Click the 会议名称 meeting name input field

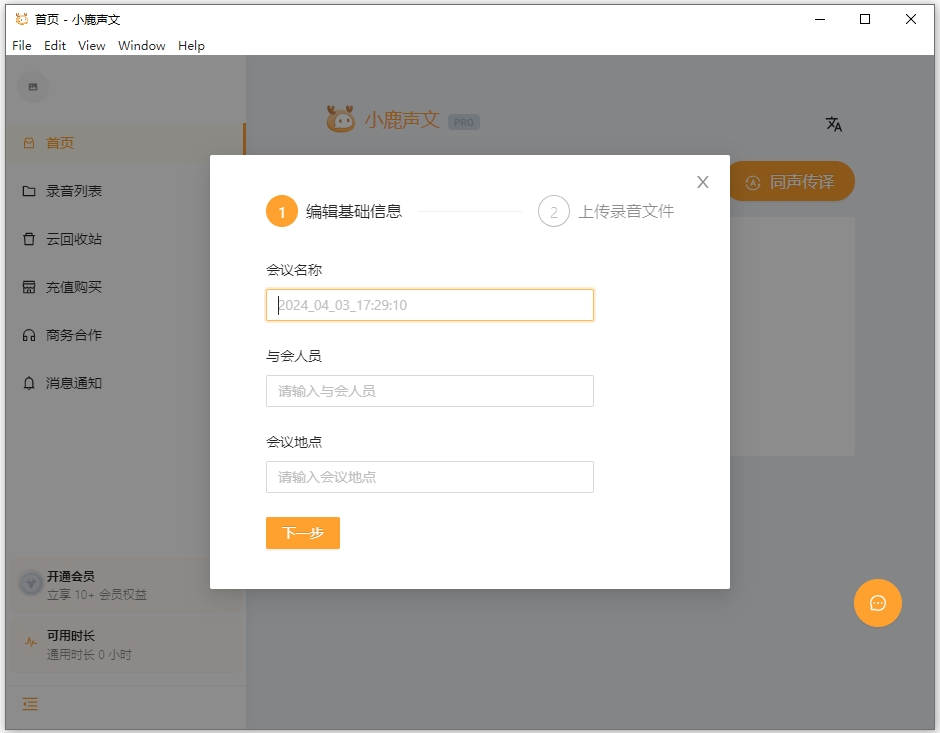429,305
